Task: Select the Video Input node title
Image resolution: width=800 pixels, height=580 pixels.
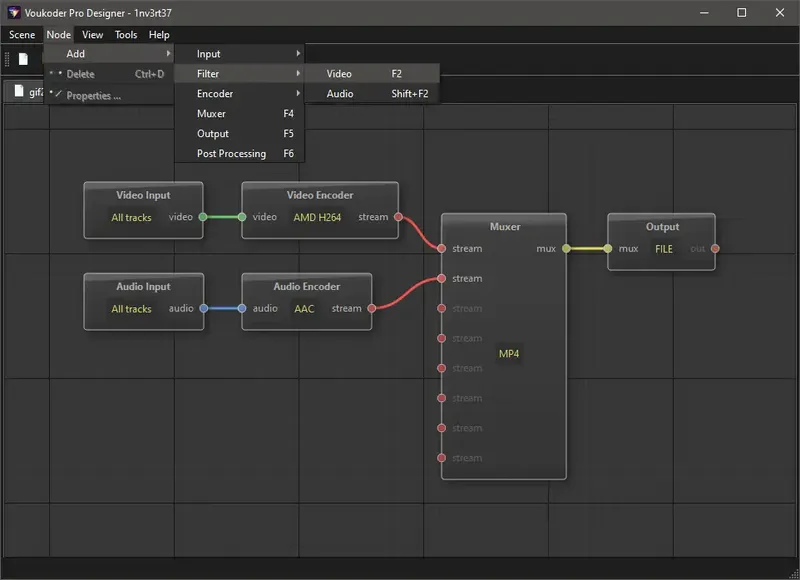Action: tap(143, 195)
